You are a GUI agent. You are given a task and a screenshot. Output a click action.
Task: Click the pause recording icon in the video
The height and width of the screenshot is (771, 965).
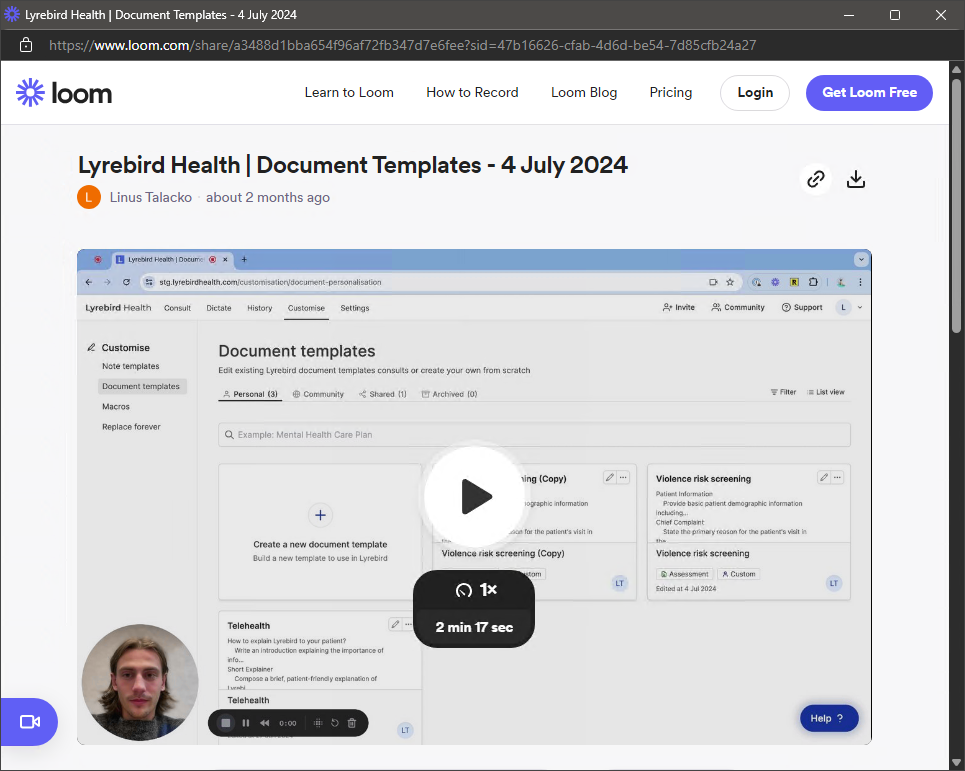(x=246, y=723)
